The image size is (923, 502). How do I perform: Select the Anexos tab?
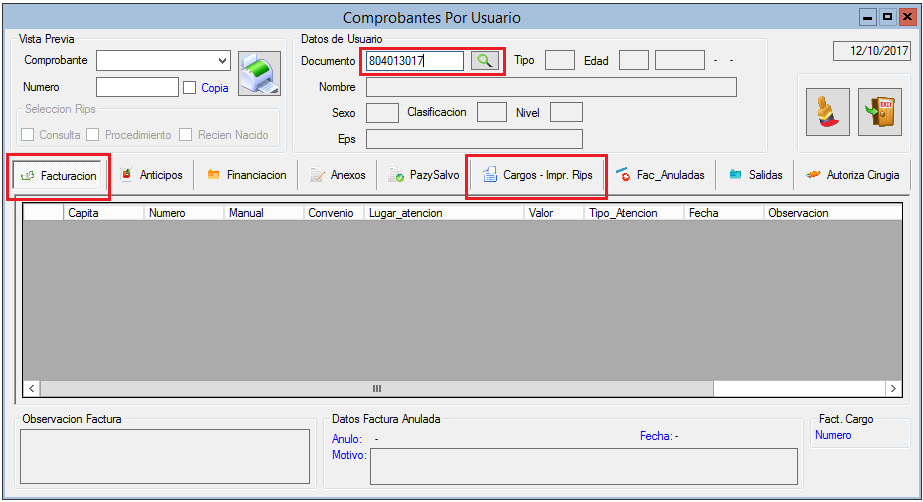coord(337,175)
